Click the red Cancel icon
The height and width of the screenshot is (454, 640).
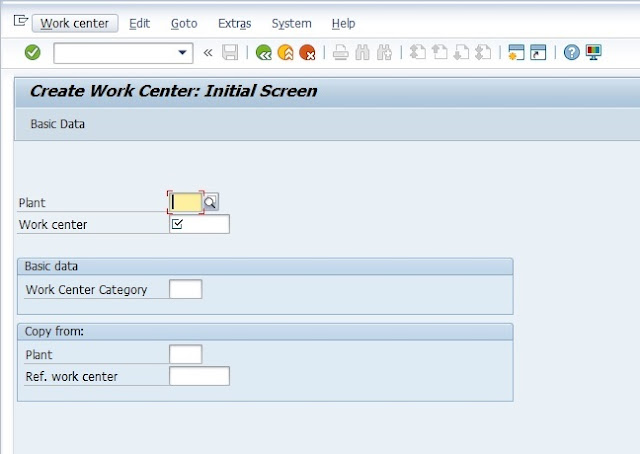point(307,53)
